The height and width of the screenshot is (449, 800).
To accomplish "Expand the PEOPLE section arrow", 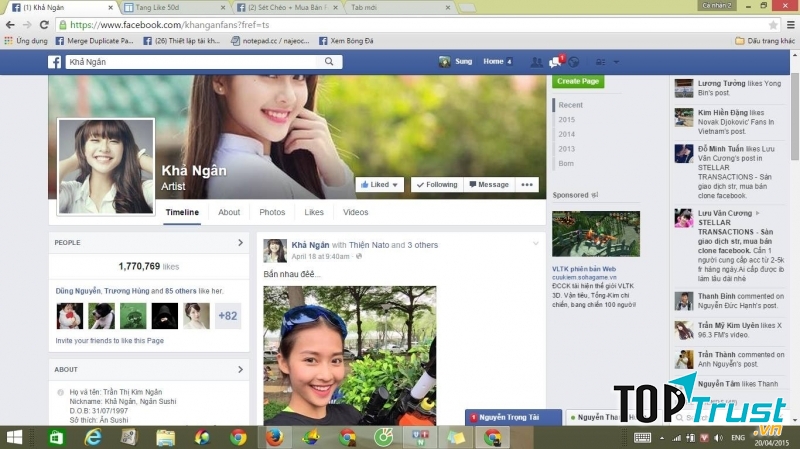I will click(x=240, y=242).
